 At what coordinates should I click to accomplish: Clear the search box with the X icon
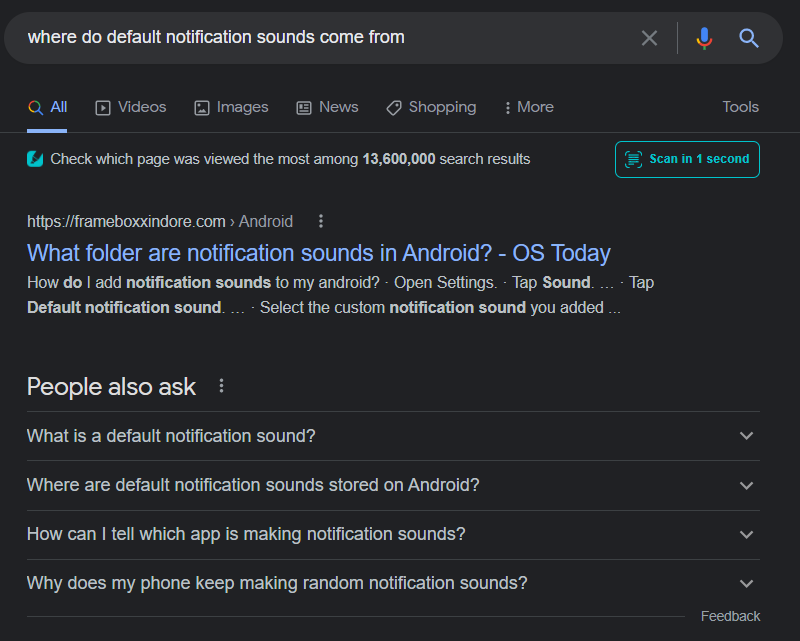[650, 38]
